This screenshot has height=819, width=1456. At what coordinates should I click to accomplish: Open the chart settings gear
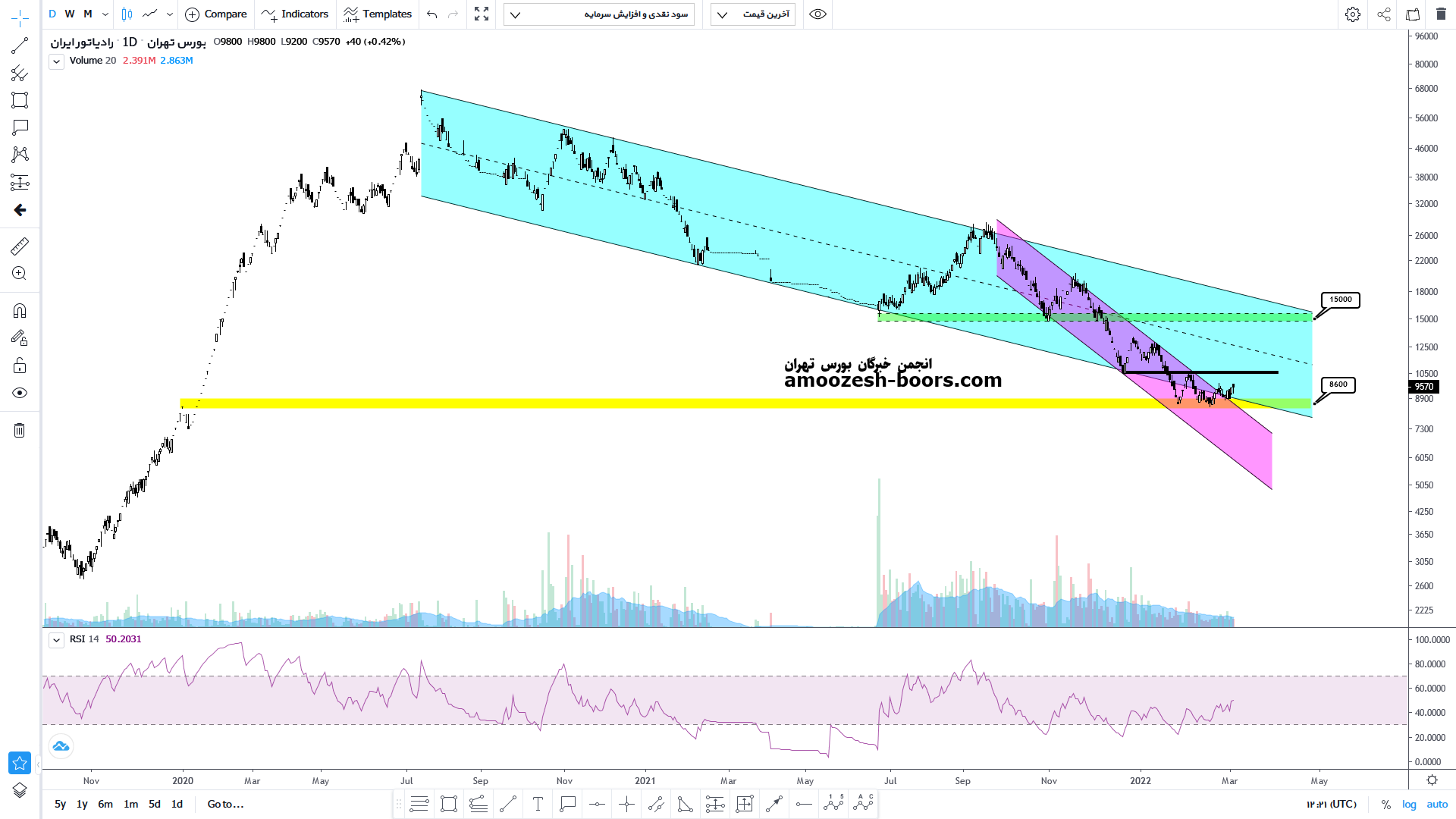[1353, 14]
